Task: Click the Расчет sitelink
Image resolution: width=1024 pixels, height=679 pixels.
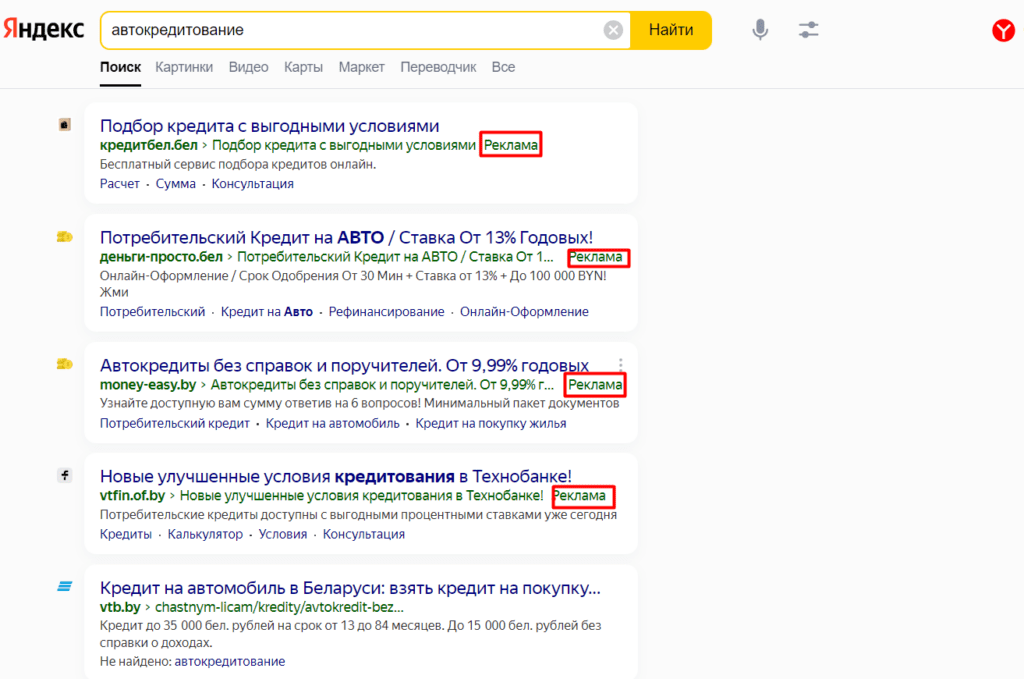Action: point(120,183)
